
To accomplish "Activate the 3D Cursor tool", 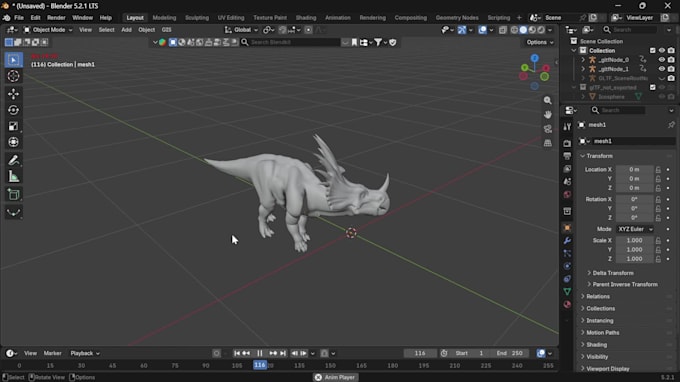I will [13, 76].
